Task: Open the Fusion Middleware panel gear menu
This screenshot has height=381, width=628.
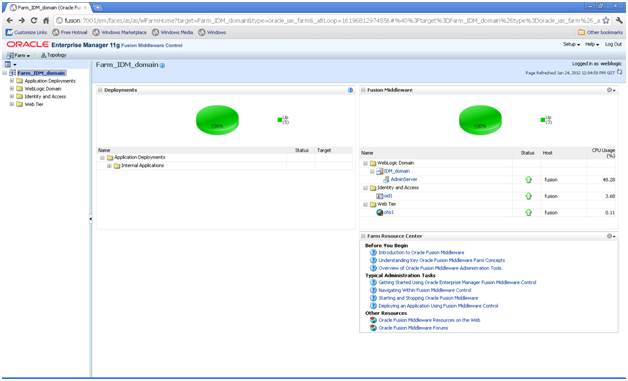Action: point(611,90)
